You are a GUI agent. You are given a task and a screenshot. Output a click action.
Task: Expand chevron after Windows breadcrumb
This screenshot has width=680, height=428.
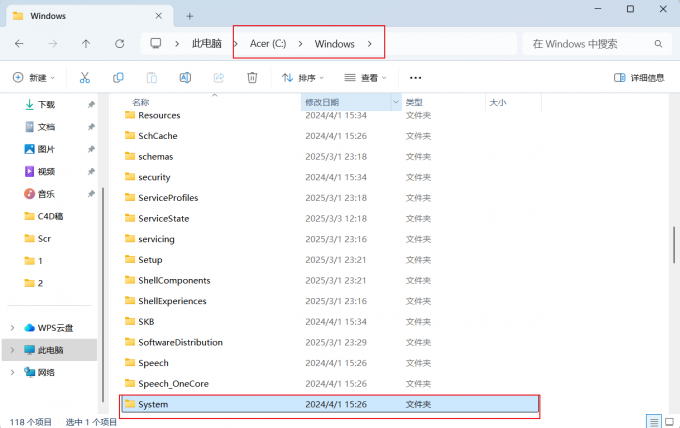click(x=369, y=44)
